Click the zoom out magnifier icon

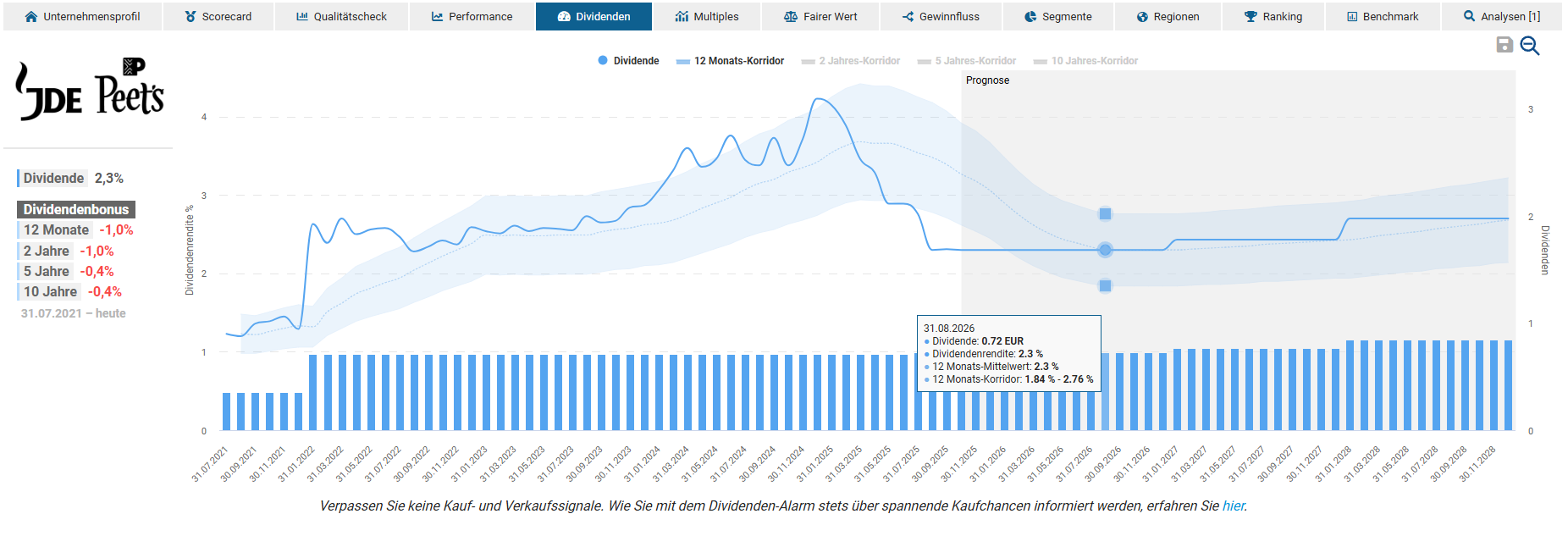[1529, 46]
